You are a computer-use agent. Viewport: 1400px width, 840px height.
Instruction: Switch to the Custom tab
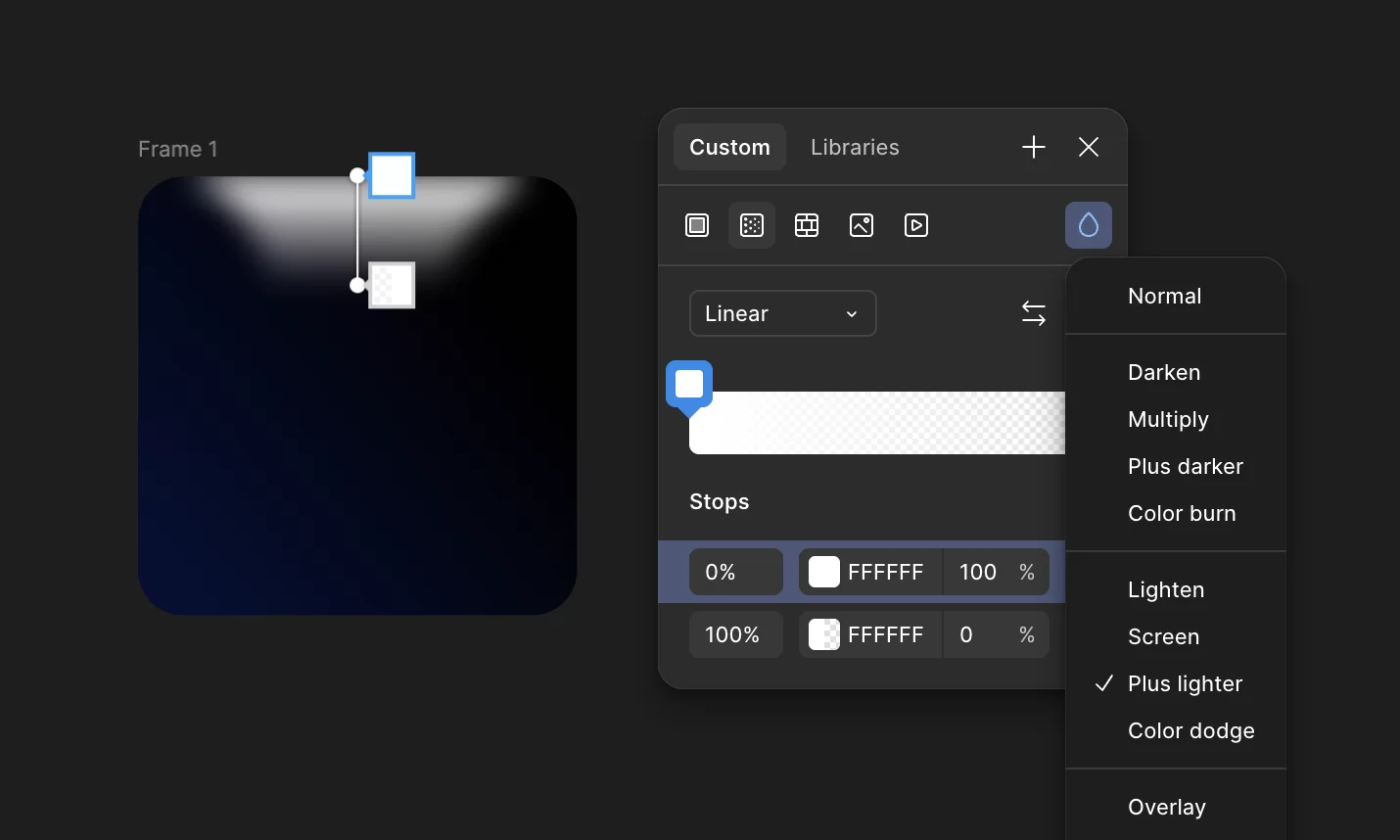pos(729,147)
